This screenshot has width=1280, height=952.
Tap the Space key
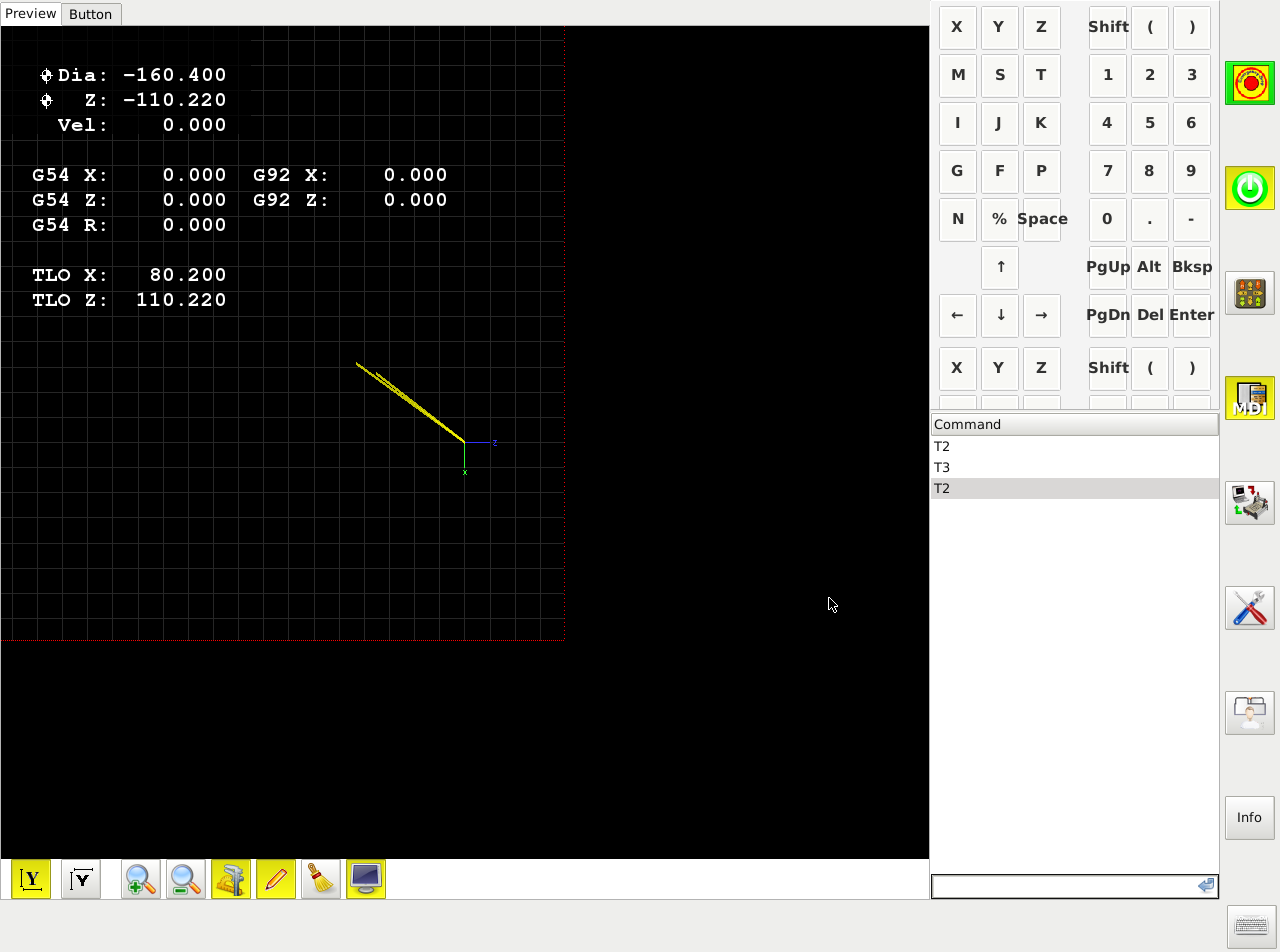[1042, 219]
